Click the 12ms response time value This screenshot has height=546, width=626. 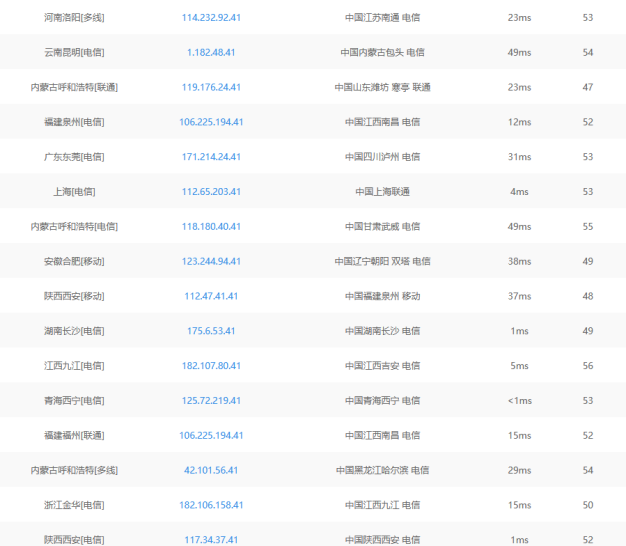(x=519, y=122)
